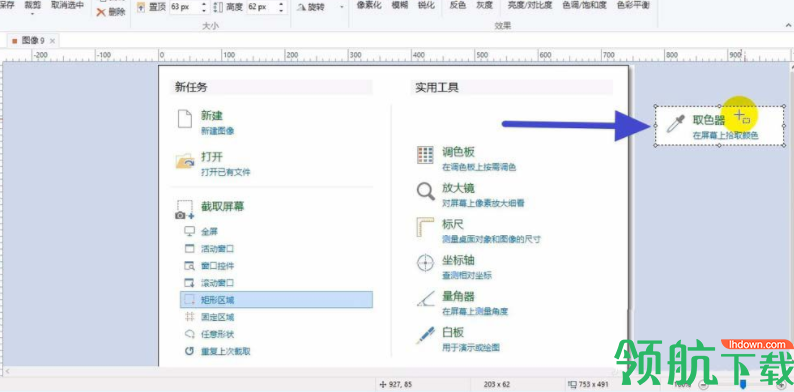Click the 用于演示或绘图 description
Image resolution: width=794 pixels, height=392 pixels.
(x=471, y=347)
